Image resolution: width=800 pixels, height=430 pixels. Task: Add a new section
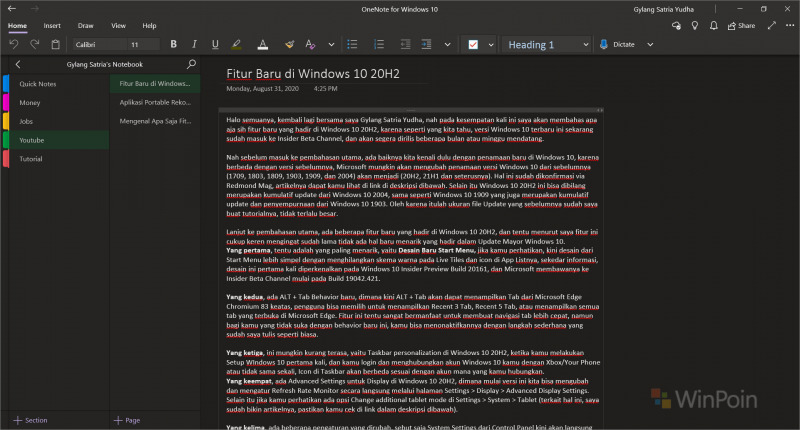click(30, 420)
